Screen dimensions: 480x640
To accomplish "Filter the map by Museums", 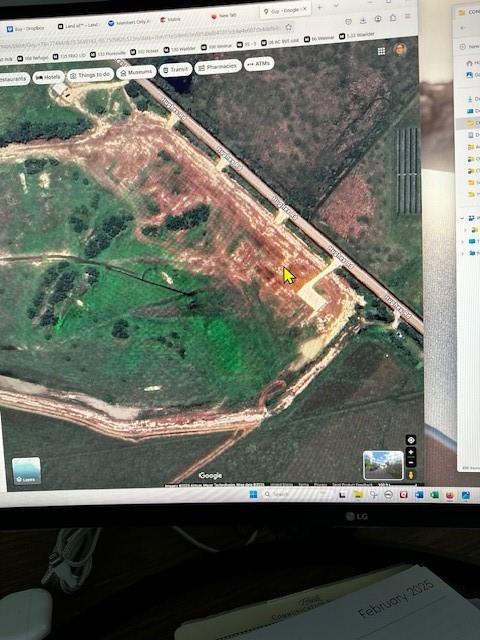I will 136,72.
